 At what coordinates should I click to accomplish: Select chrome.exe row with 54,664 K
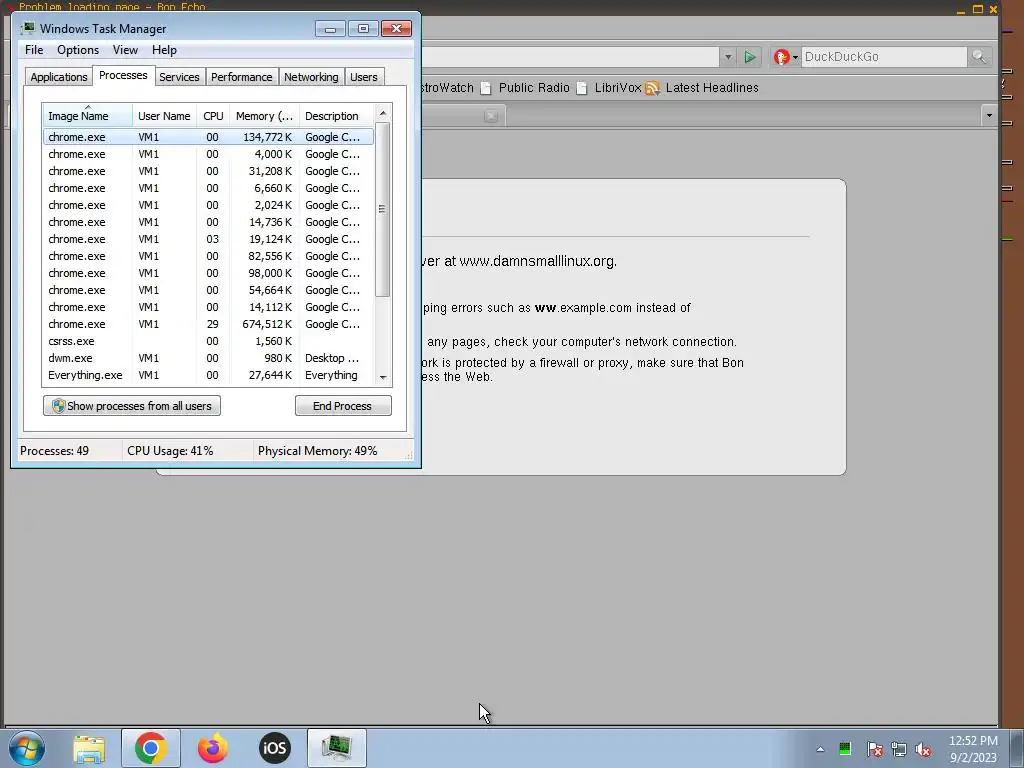click(x=208, y=290)
